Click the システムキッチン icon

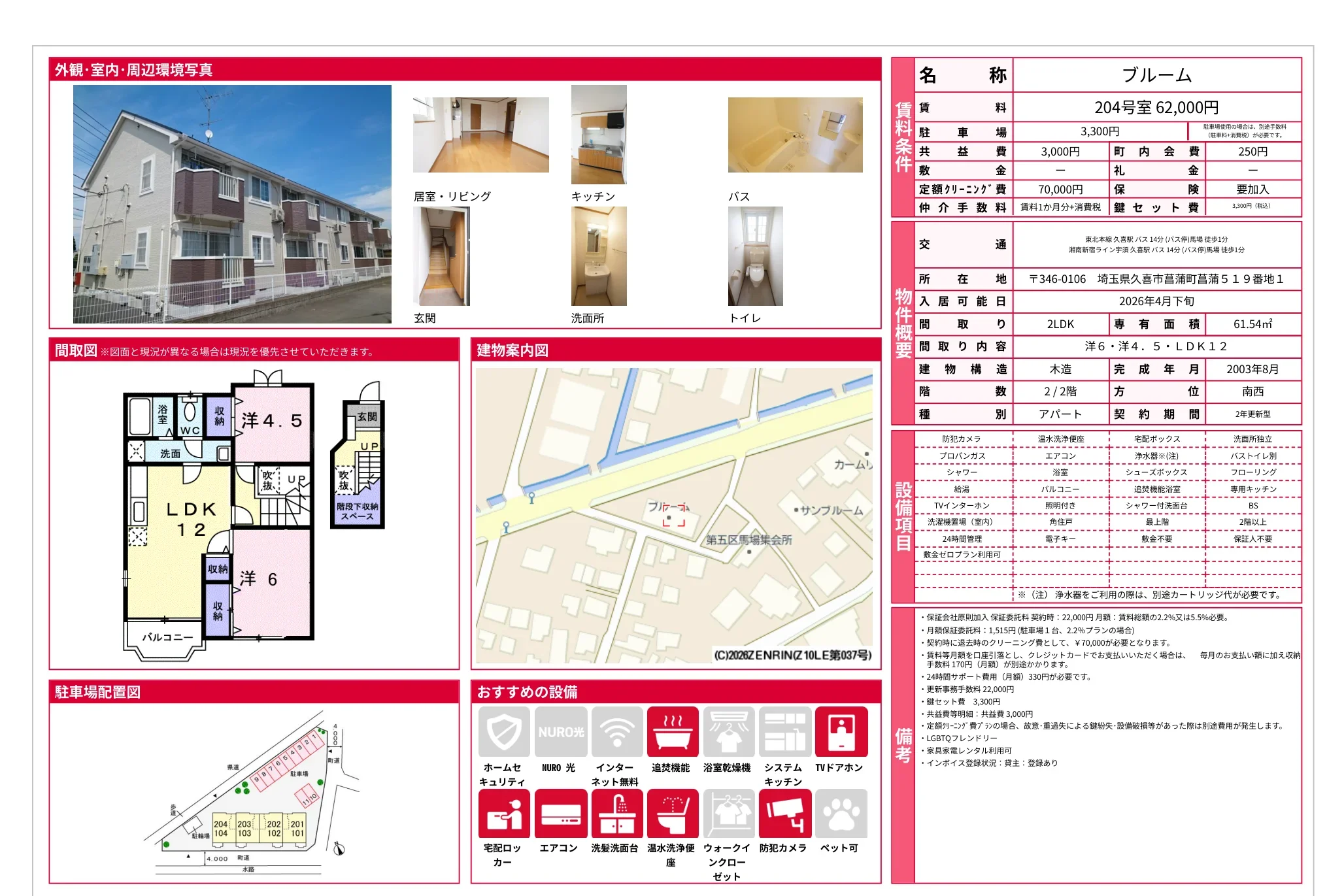pos(784,732)
